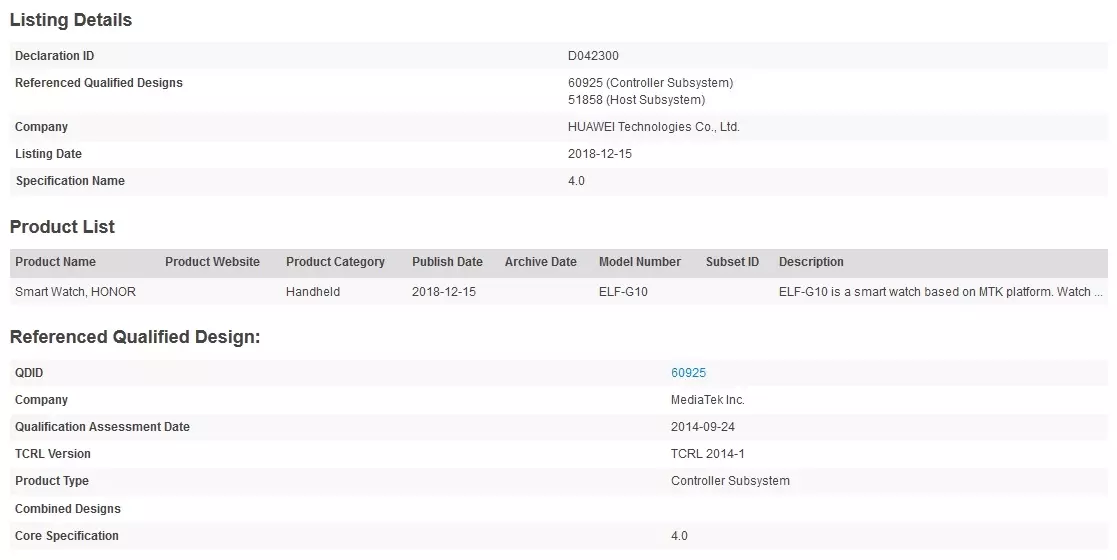The image size is (1117, 560).
Task: Click the Archive Date column header
Action: [x=541, y=261]
